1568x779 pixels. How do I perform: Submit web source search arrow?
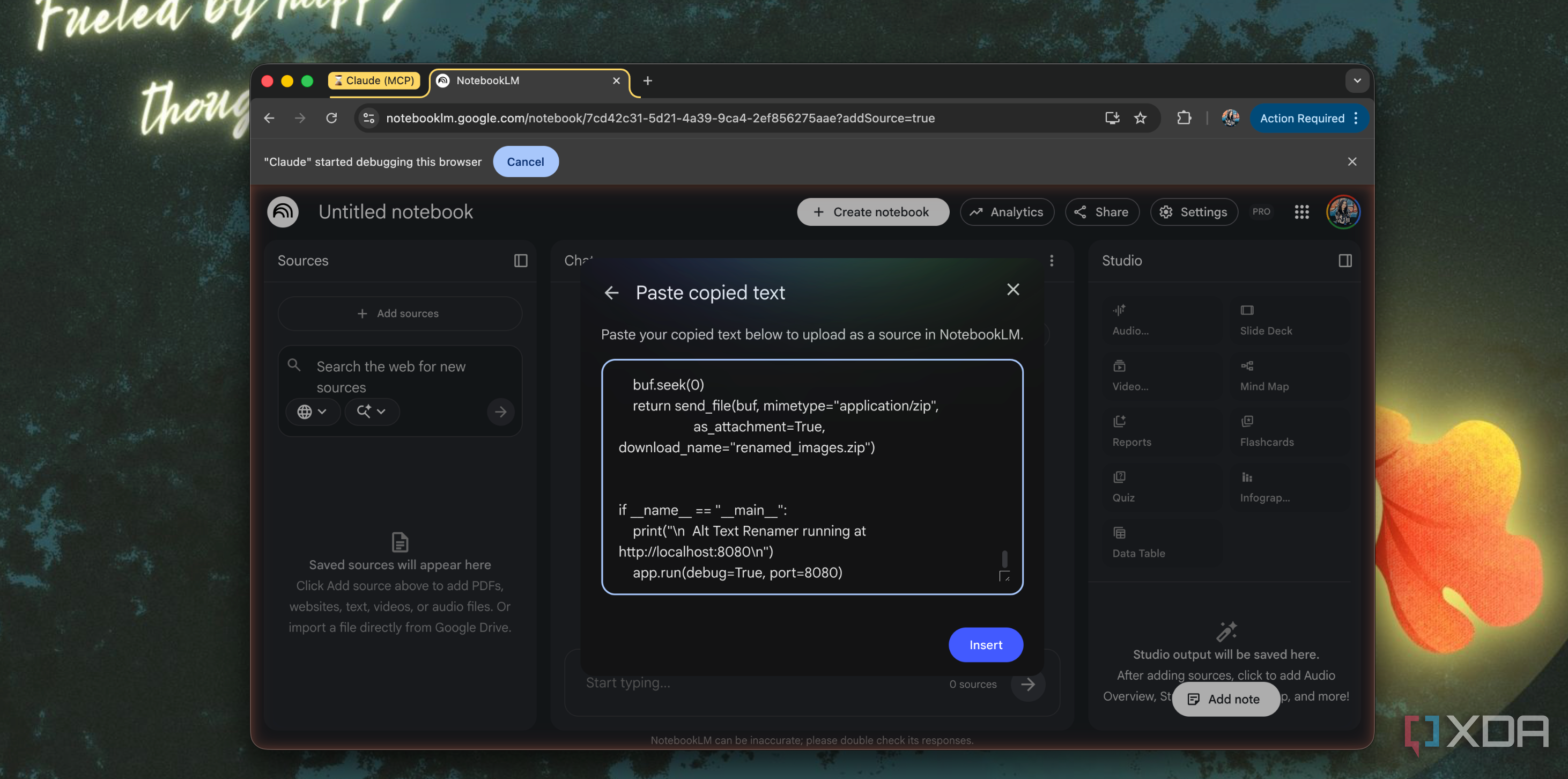(x=500, y=411)
